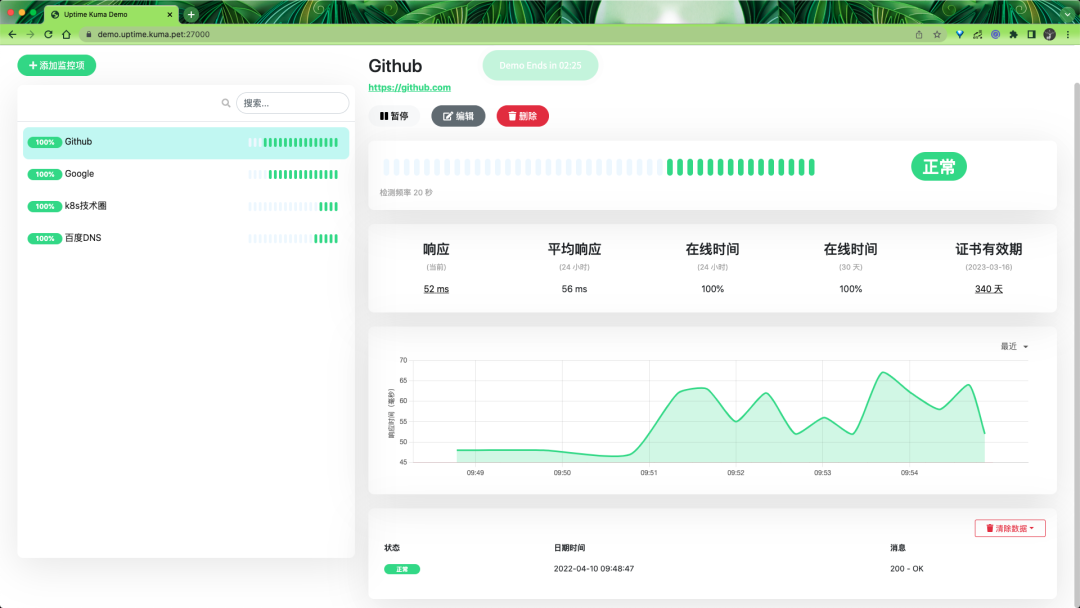Click the 340 天 certificate validity value
This screenshot has width=1080, height=608.
(x=988, y=289)
